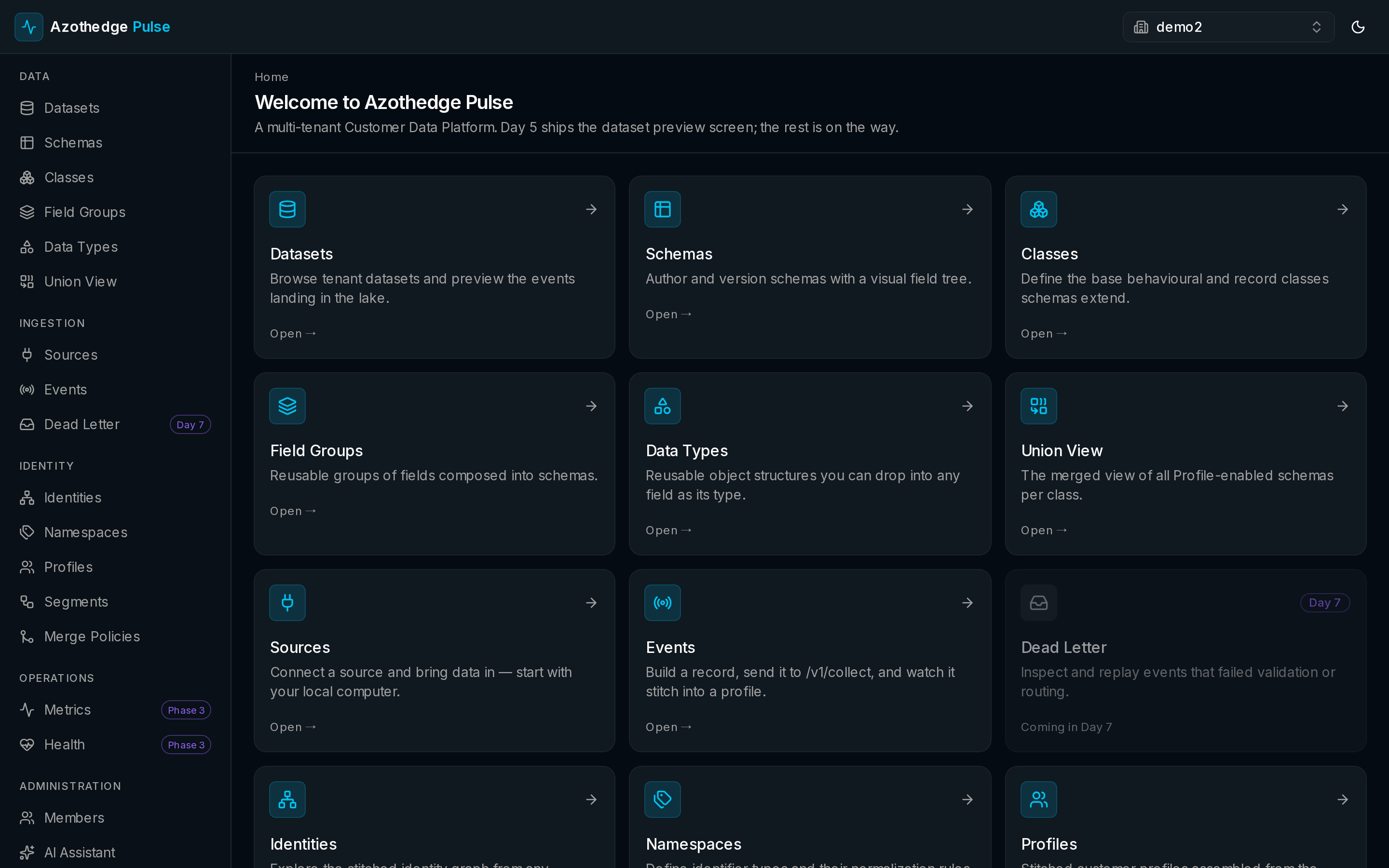Click the Sources sidebar plug icon

click(27, 355)
